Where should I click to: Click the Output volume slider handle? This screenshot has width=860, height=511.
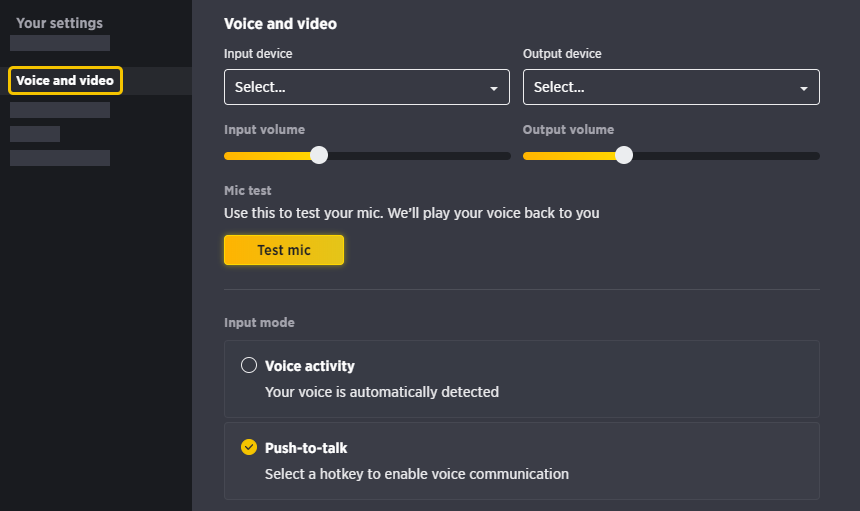(624, 155)
